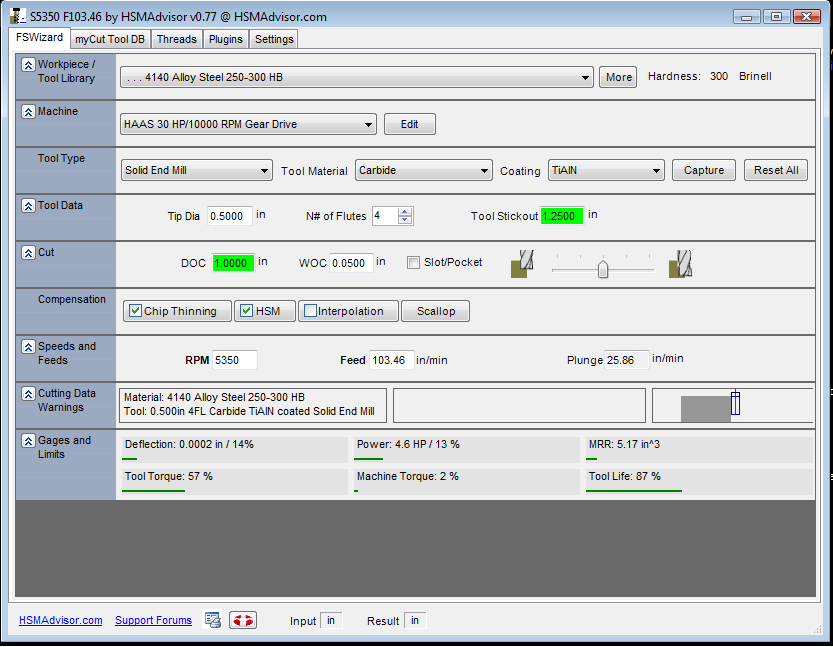The width and height of the screenshot is (833, 647).
Task: Toggle the Chip Thinning checkbox
Action: click(136, 311)
